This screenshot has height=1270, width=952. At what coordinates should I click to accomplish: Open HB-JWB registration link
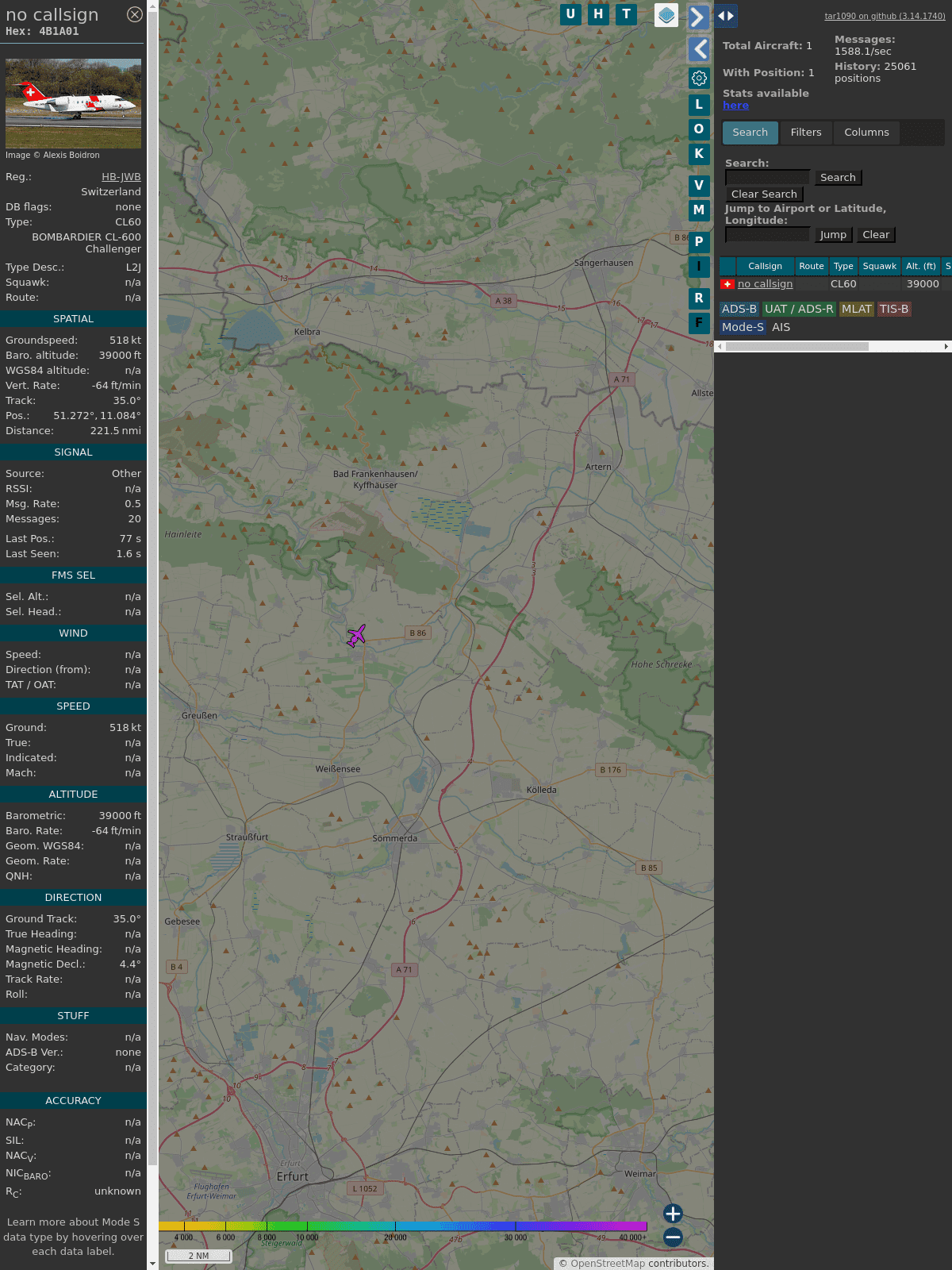click(121, 177)
